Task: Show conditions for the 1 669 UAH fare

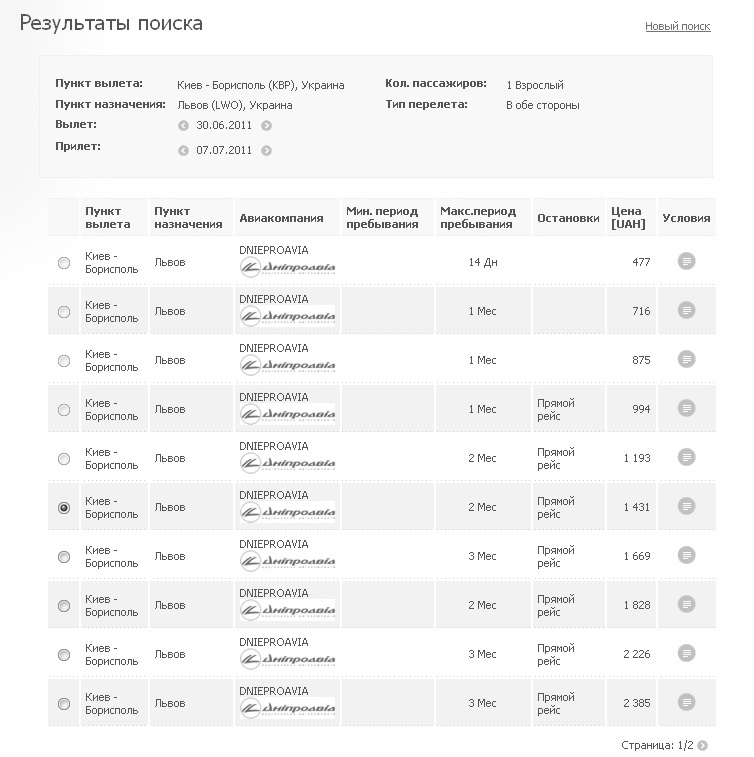Action: click(686, 556)
